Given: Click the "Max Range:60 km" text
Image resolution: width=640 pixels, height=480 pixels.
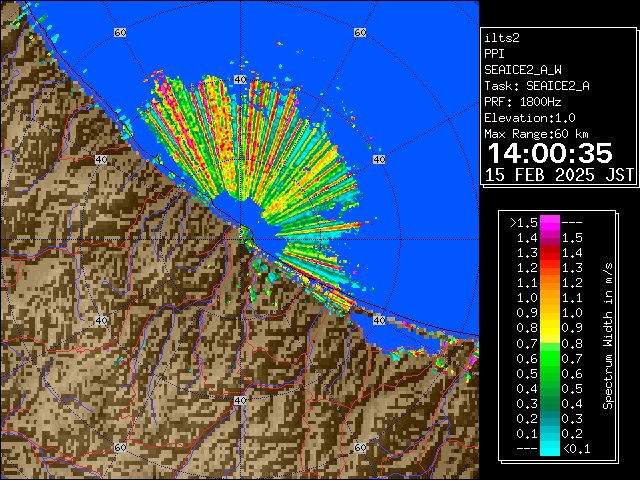Looking at the screenshot, I should click(536, 134).
